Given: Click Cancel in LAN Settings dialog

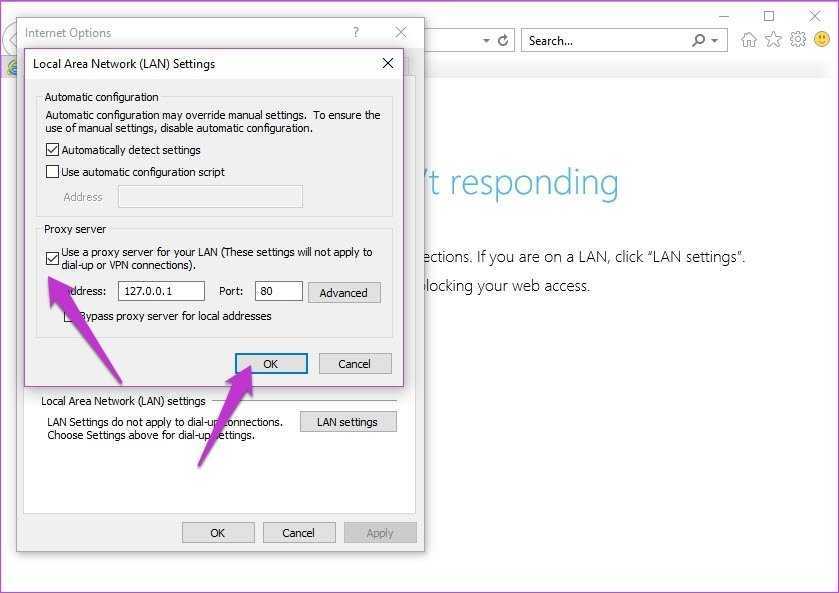Looking at the screenshot, I should pos(355,364).
